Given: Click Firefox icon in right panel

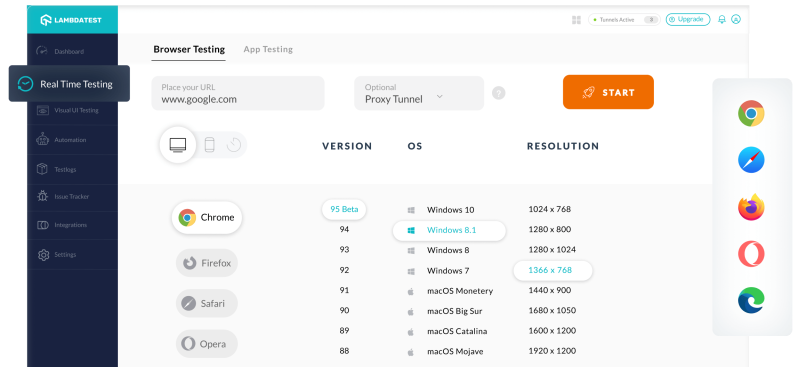Looking at the screenshot, I should pyautogui.click(x=751, y=207).
